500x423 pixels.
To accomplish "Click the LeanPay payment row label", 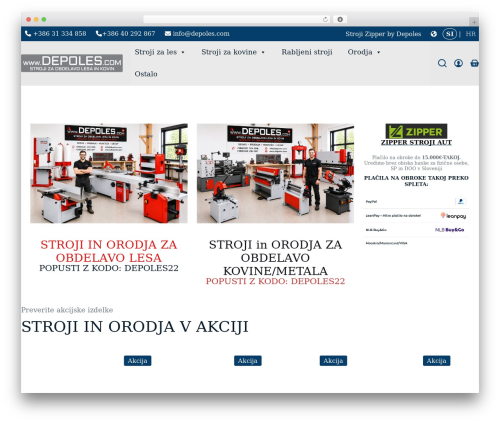I will pyautogui.click(x=393, y=216).
